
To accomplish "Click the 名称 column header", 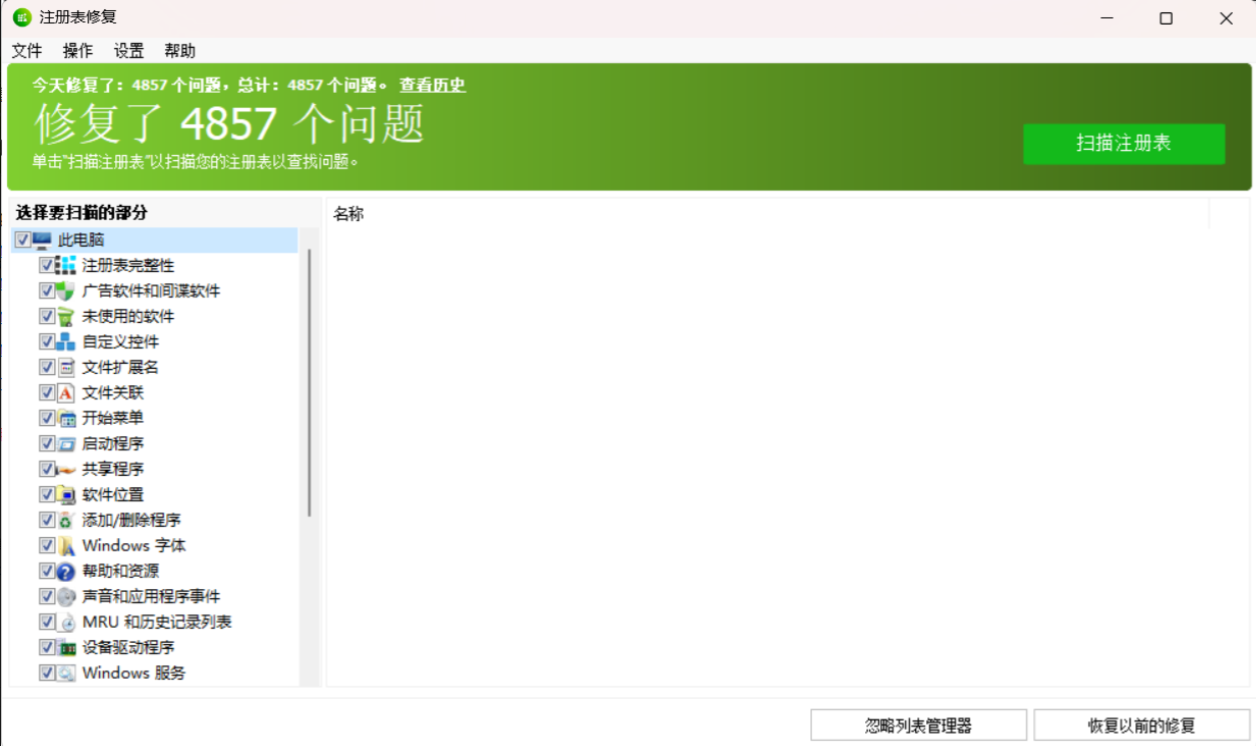I will (x=768, y=214).
